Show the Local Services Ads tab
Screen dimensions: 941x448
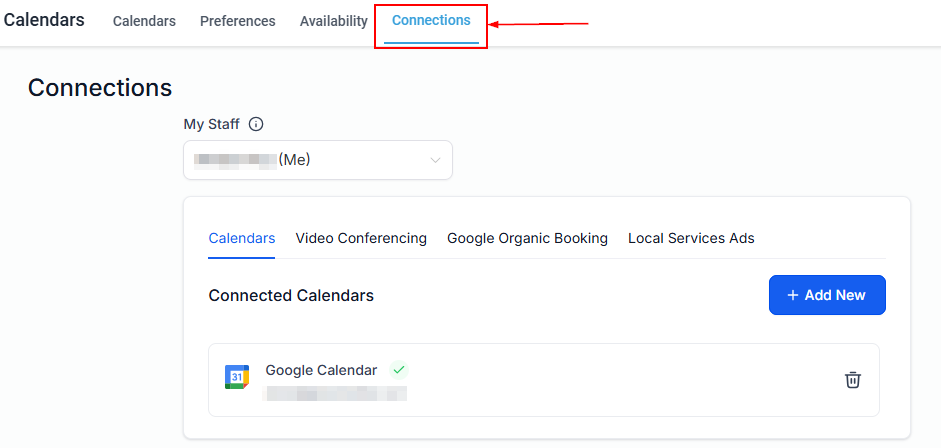tap(691, 238)
